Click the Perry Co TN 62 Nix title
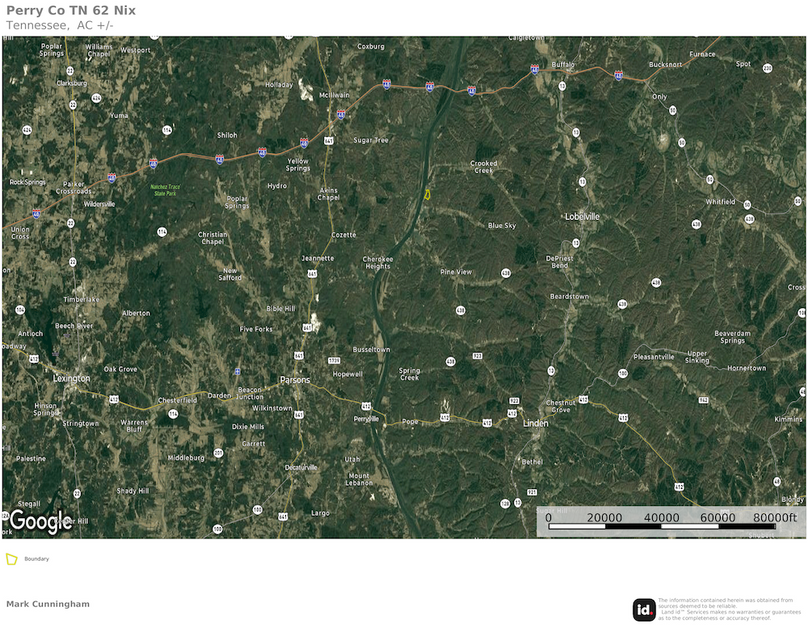 [x=71, y=10]
